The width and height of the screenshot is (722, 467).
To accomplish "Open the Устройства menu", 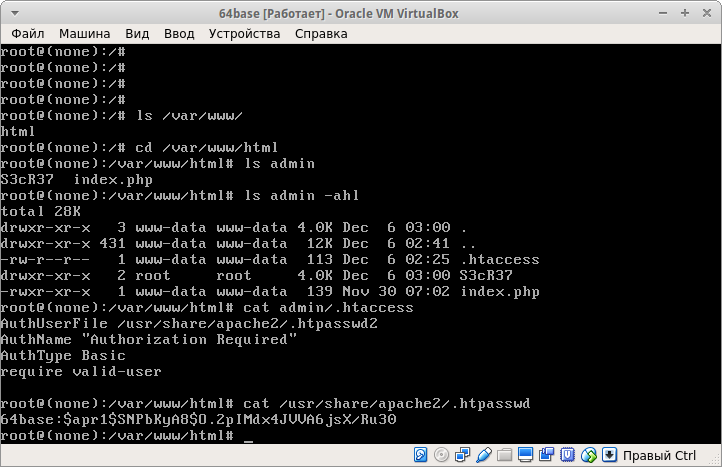I will pos(244,34).
